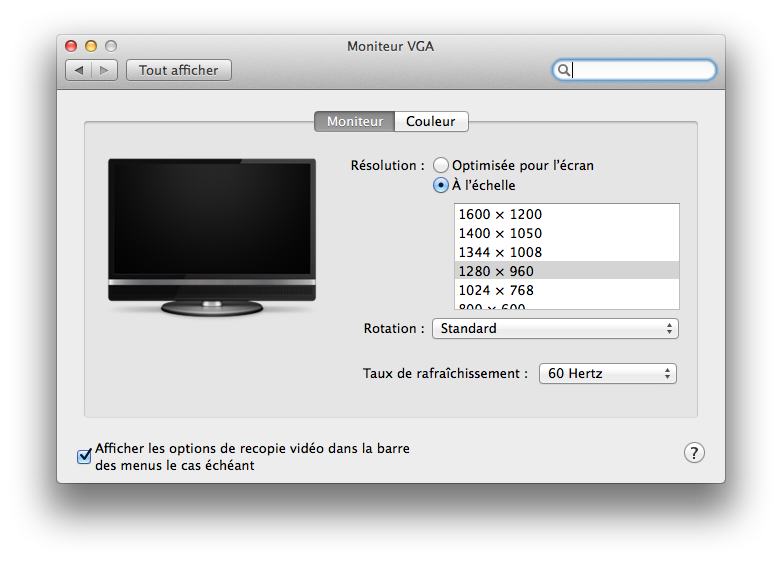
Task: Close the Moniteur VGA window
Action: (x=71, y=46)
